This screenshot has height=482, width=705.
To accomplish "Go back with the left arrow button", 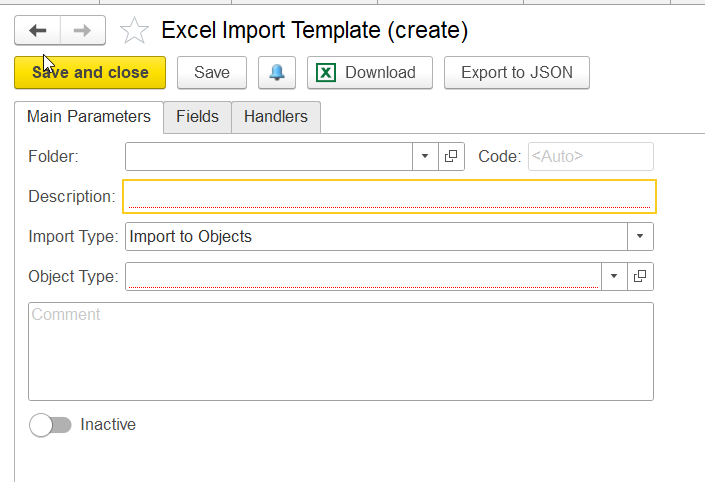I will (x=37, y=31).
